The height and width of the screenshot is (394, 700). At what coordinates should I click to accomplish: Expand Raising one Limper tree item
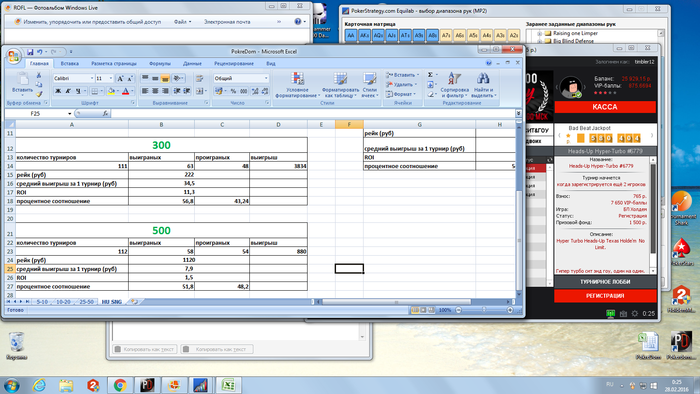click(539, 33)
